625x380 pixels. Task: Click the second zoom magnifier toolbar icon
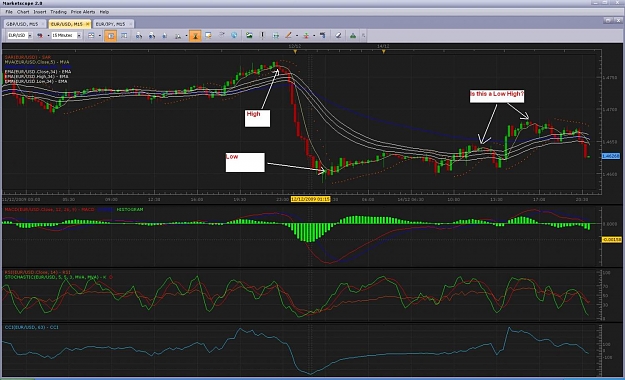(151, 35)
